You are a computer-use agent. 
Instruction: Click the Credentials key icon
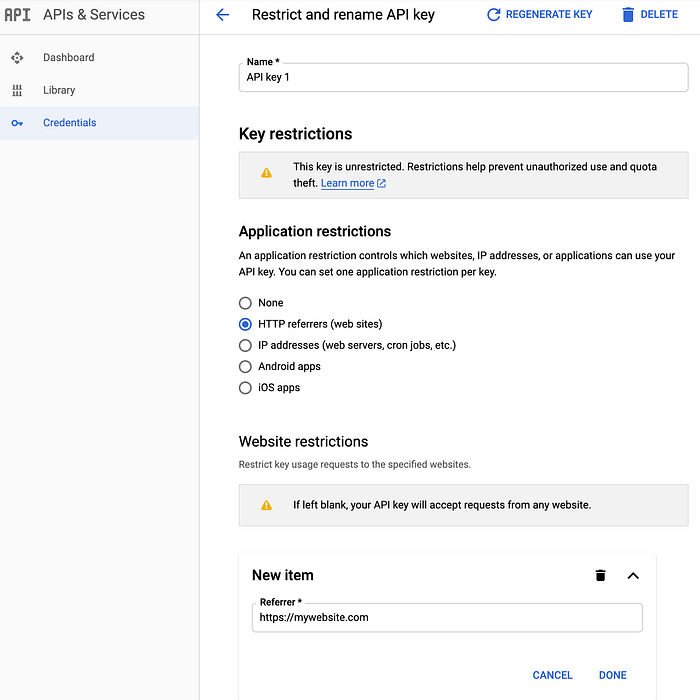pos(17,123)
